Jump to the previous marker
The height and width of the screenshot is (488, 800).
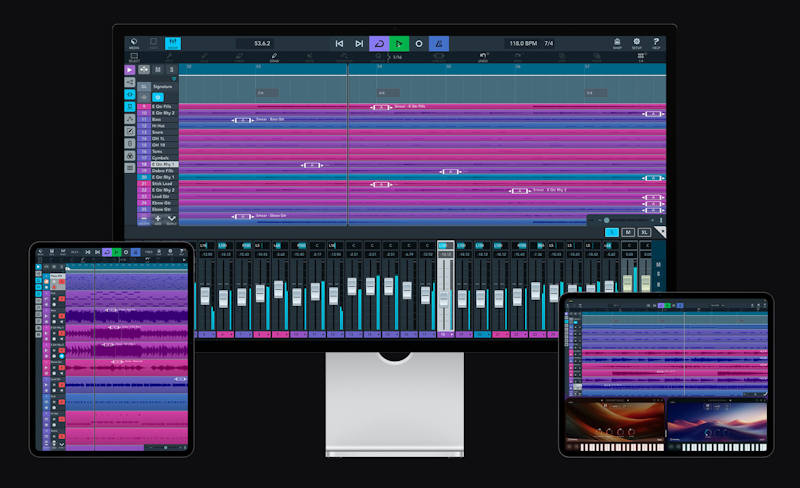[339, 44]
